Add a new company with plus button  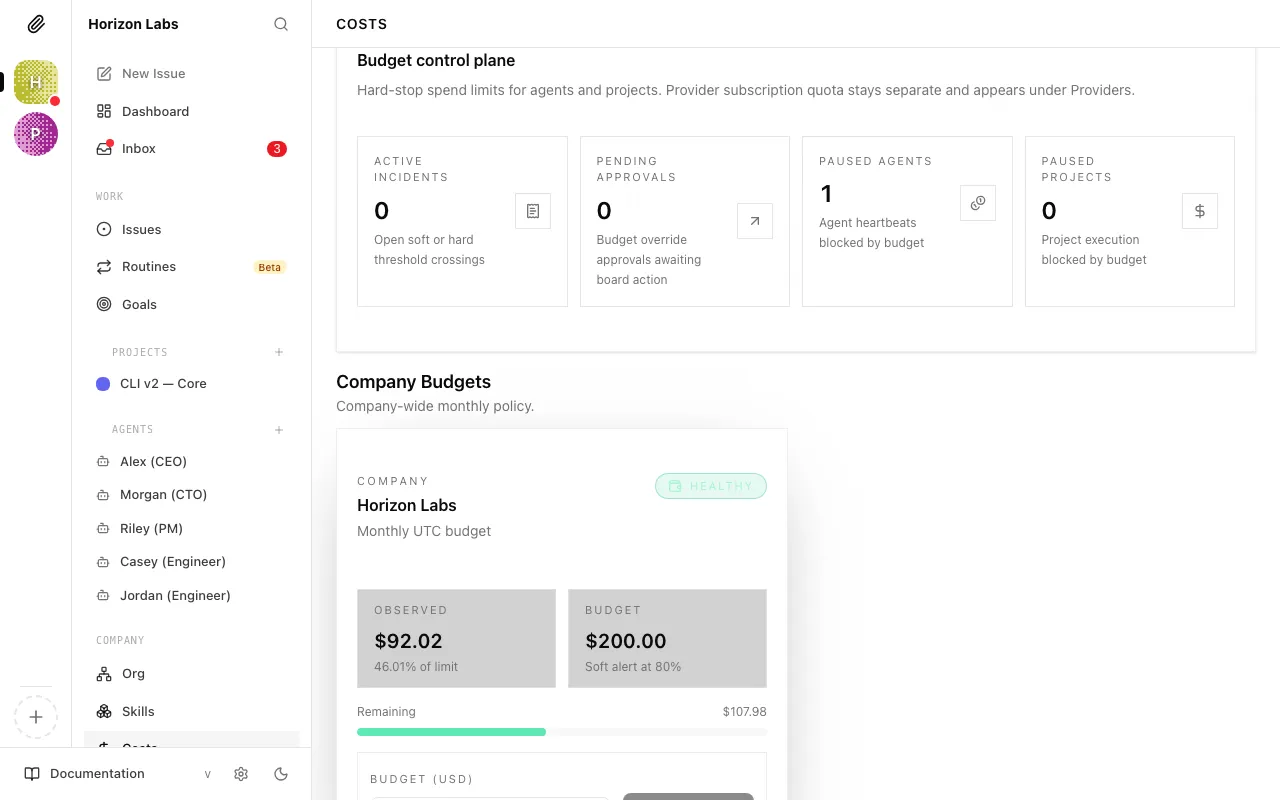pyautogui.click(x=36, y=717)
